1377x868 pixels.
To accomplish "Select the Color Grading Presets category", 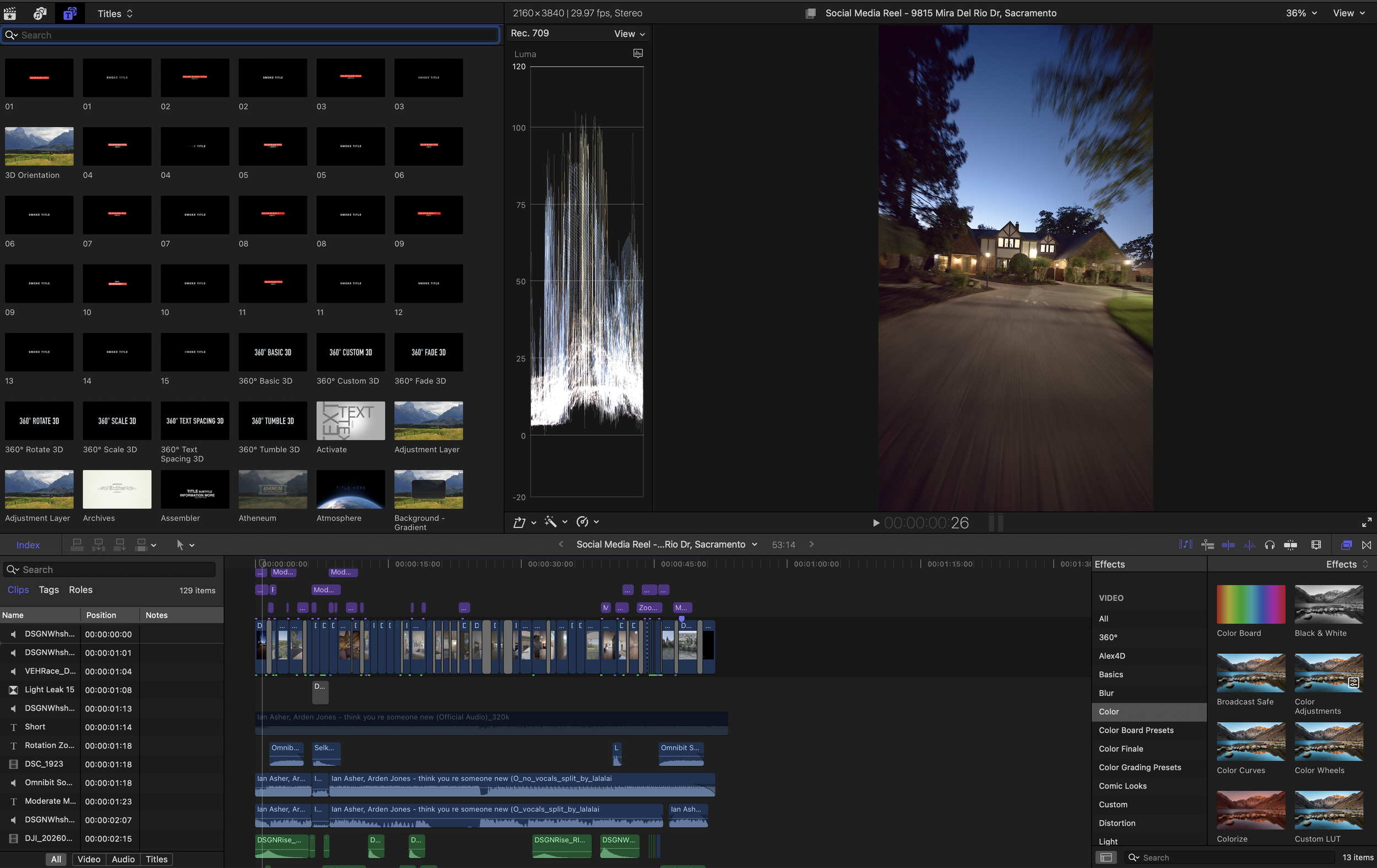I will 1149,767.
